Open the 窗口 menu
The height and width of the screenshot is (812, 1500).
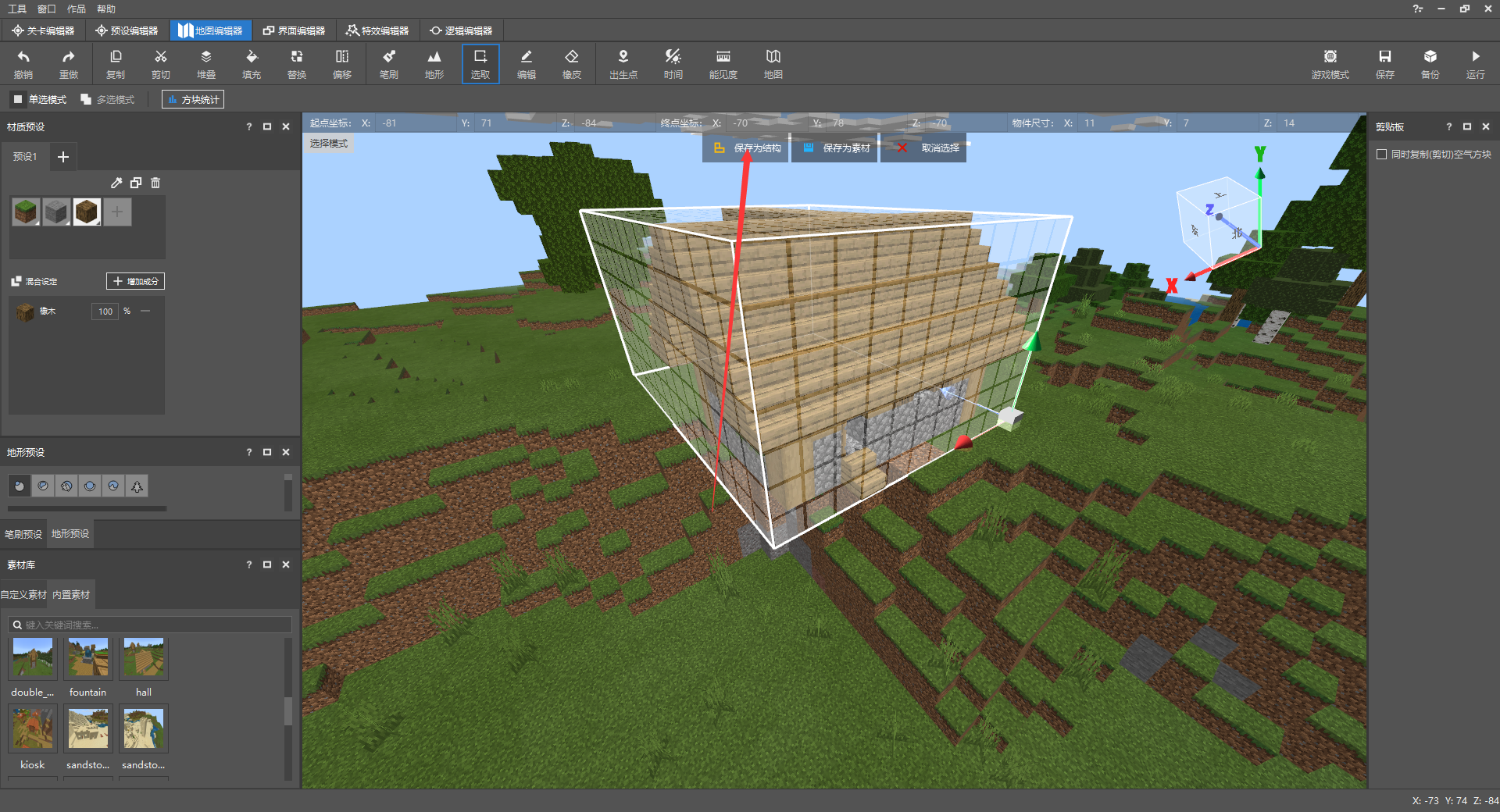47,9
